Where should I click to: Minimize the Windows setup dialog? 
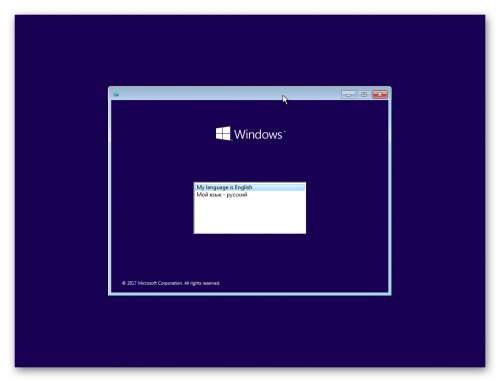348,95
